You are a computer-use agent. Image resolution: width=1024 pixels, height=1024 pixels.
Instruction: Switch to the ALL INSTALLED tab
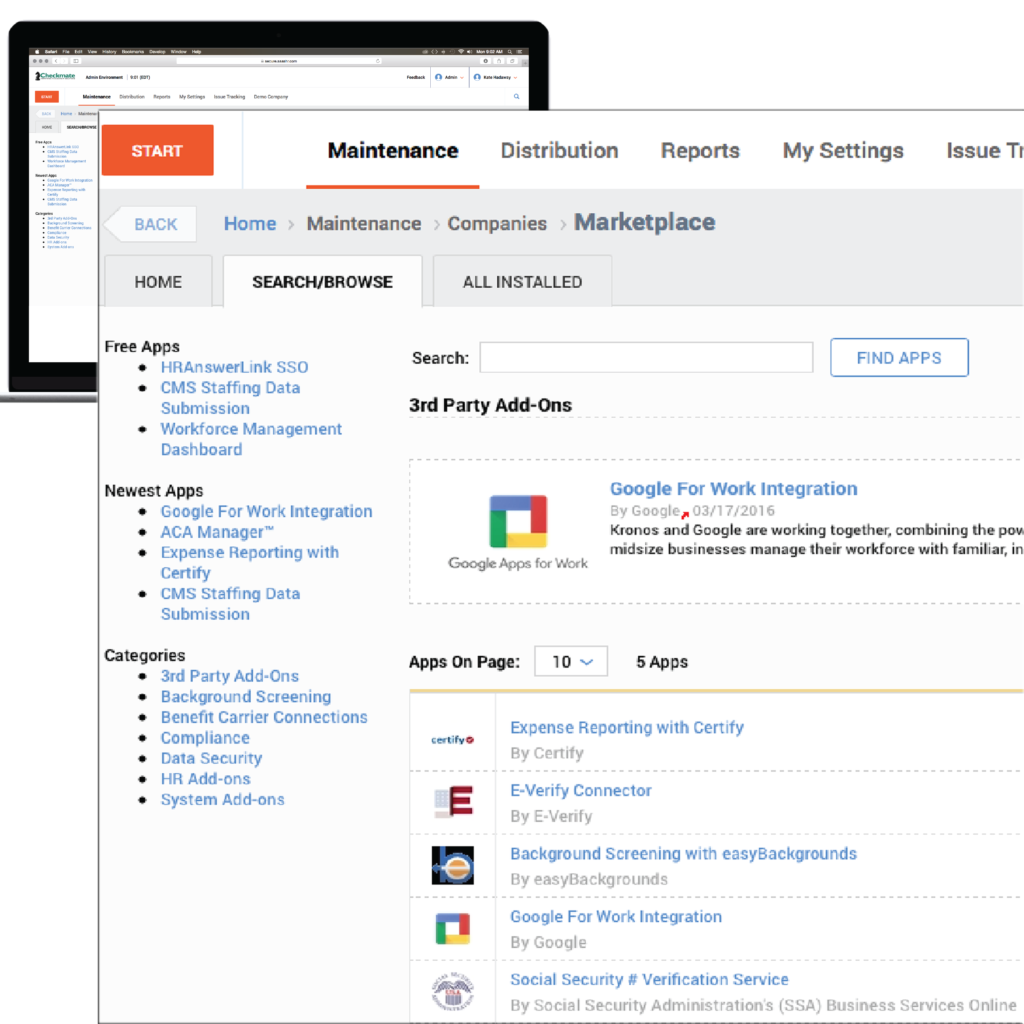[522, 281]
